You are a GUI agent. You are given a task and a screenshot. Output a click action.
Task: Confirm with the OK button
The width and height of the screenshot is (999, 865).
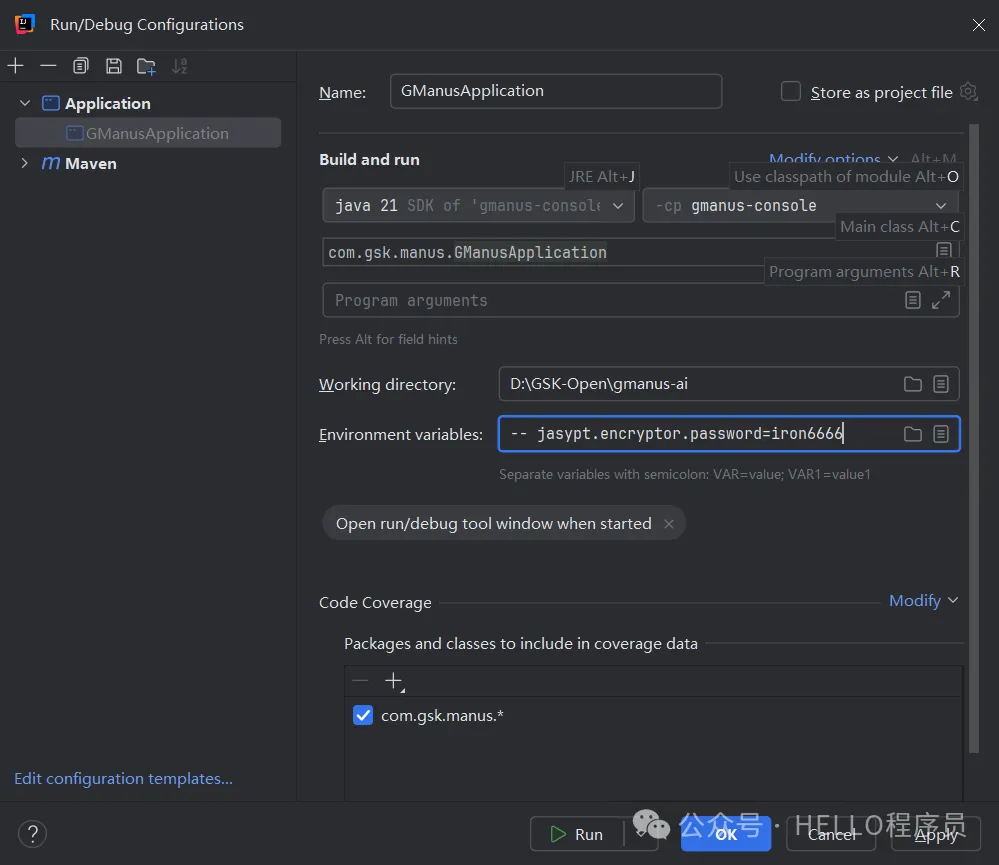(x=726, y=834)
